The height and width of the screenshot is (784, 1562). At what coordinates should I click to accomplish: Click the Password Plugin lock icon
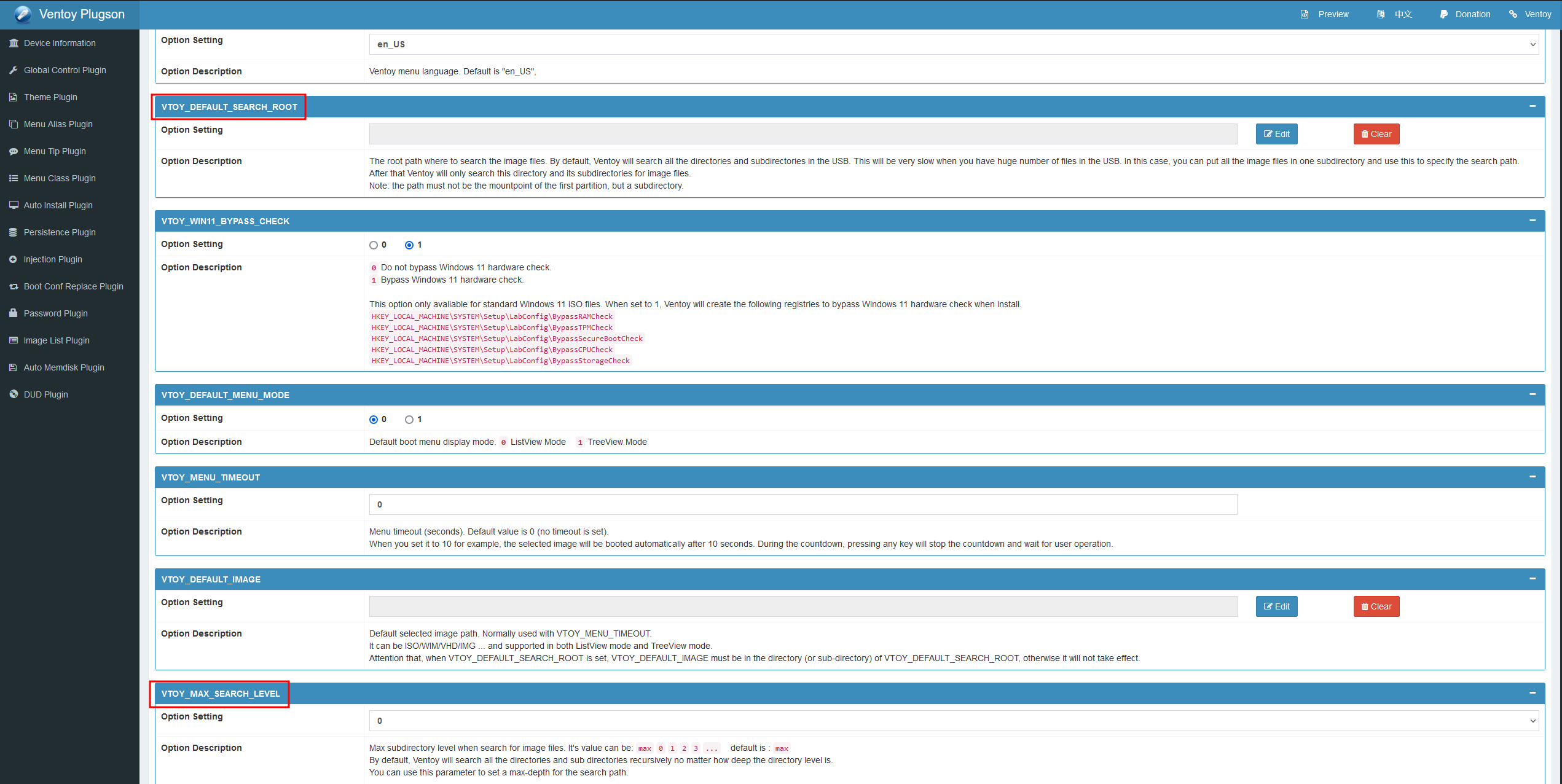click(13, 313)
